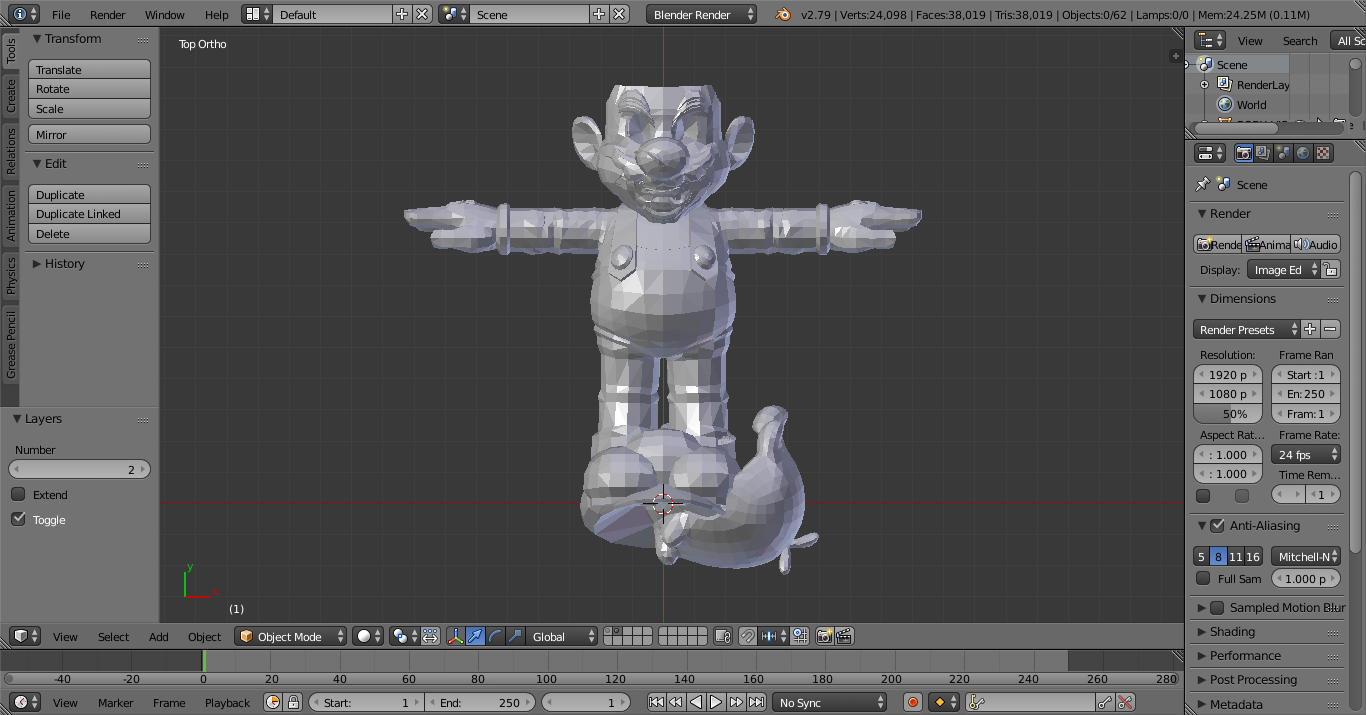This screenshot has width=1366, height=715.
Task: Click the Rotate button
Action: coord(89,89)
